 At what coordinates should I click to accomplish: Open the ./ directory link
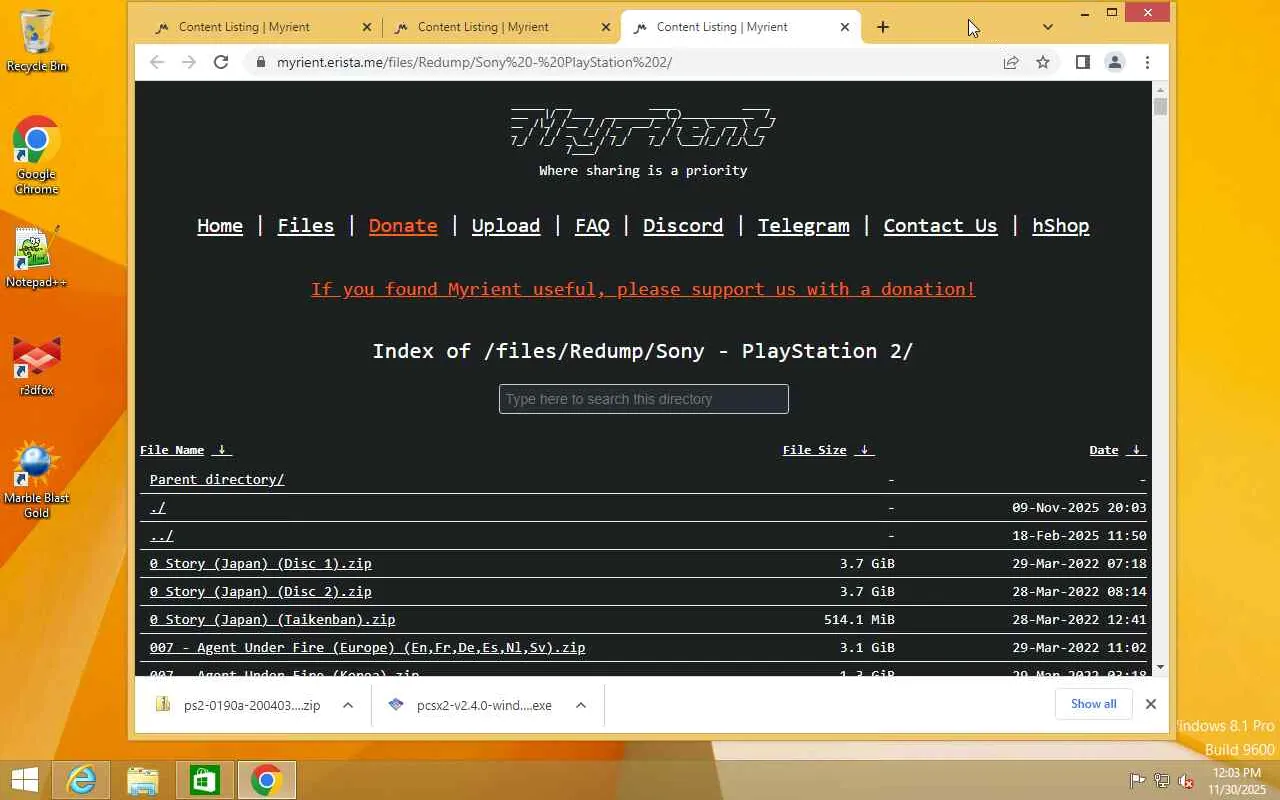pos(157,507)
